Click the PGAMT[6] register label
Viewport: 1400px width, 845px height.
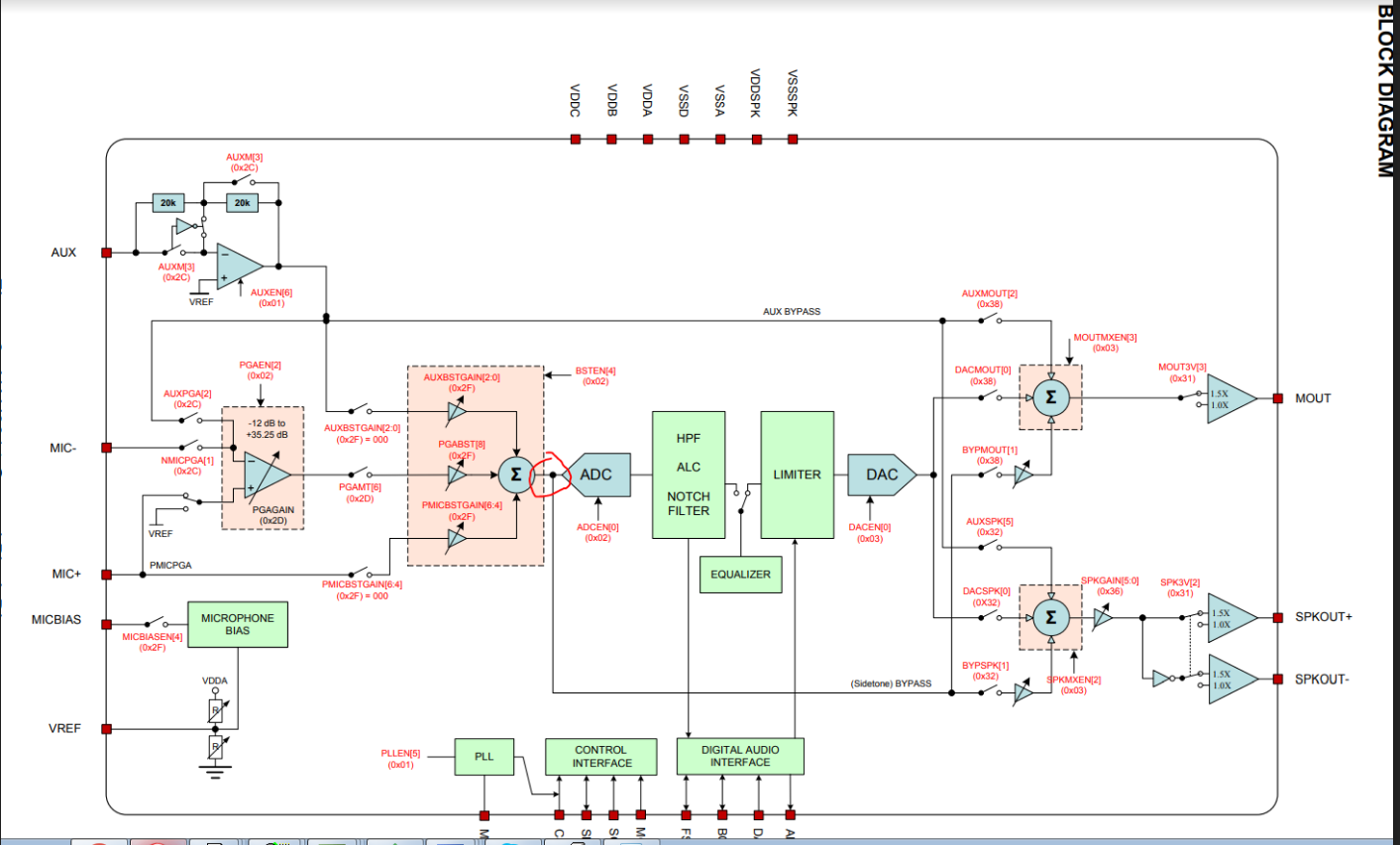[x=360, y=492]
